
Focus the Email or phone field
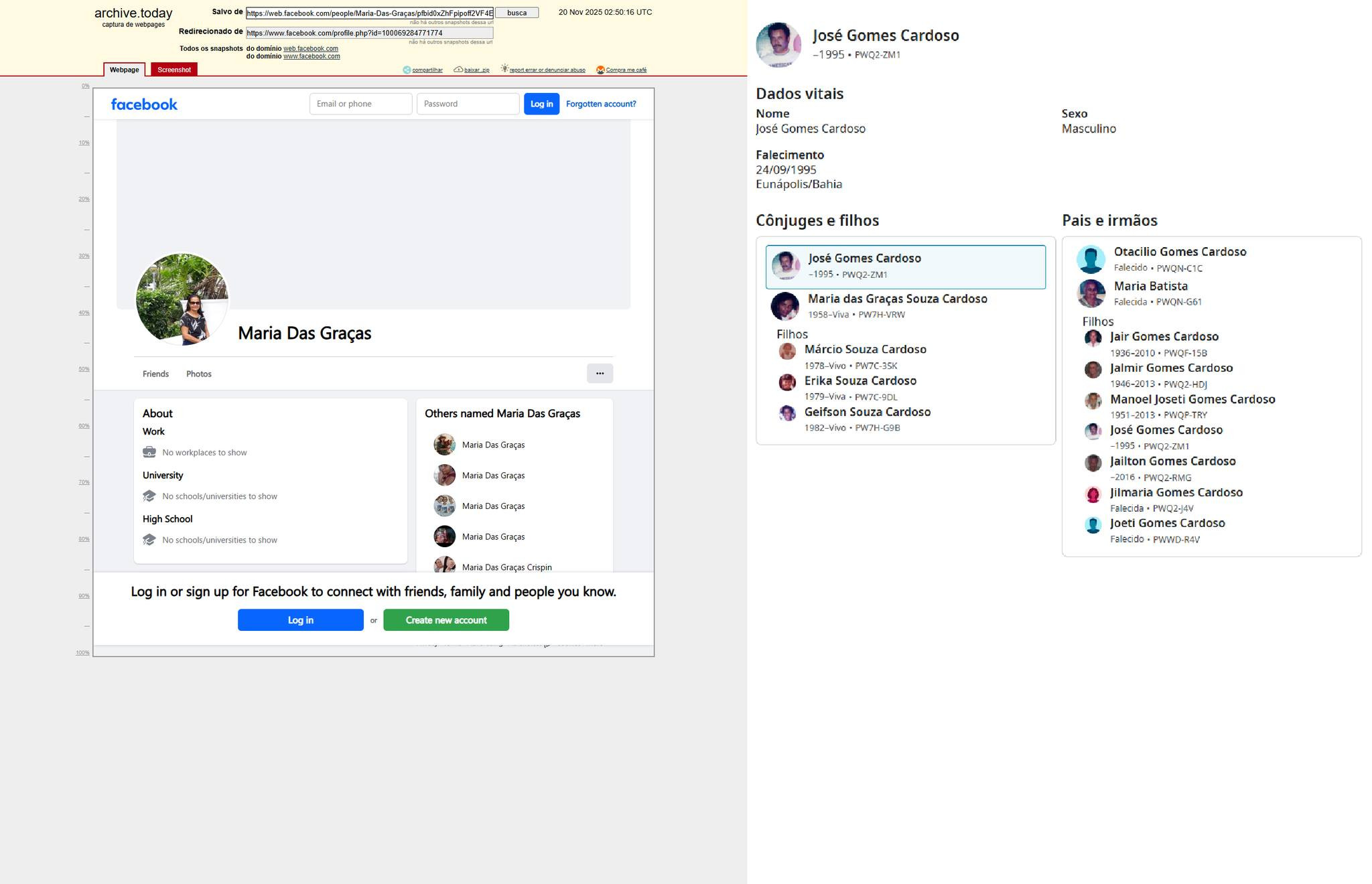point(360,104)
